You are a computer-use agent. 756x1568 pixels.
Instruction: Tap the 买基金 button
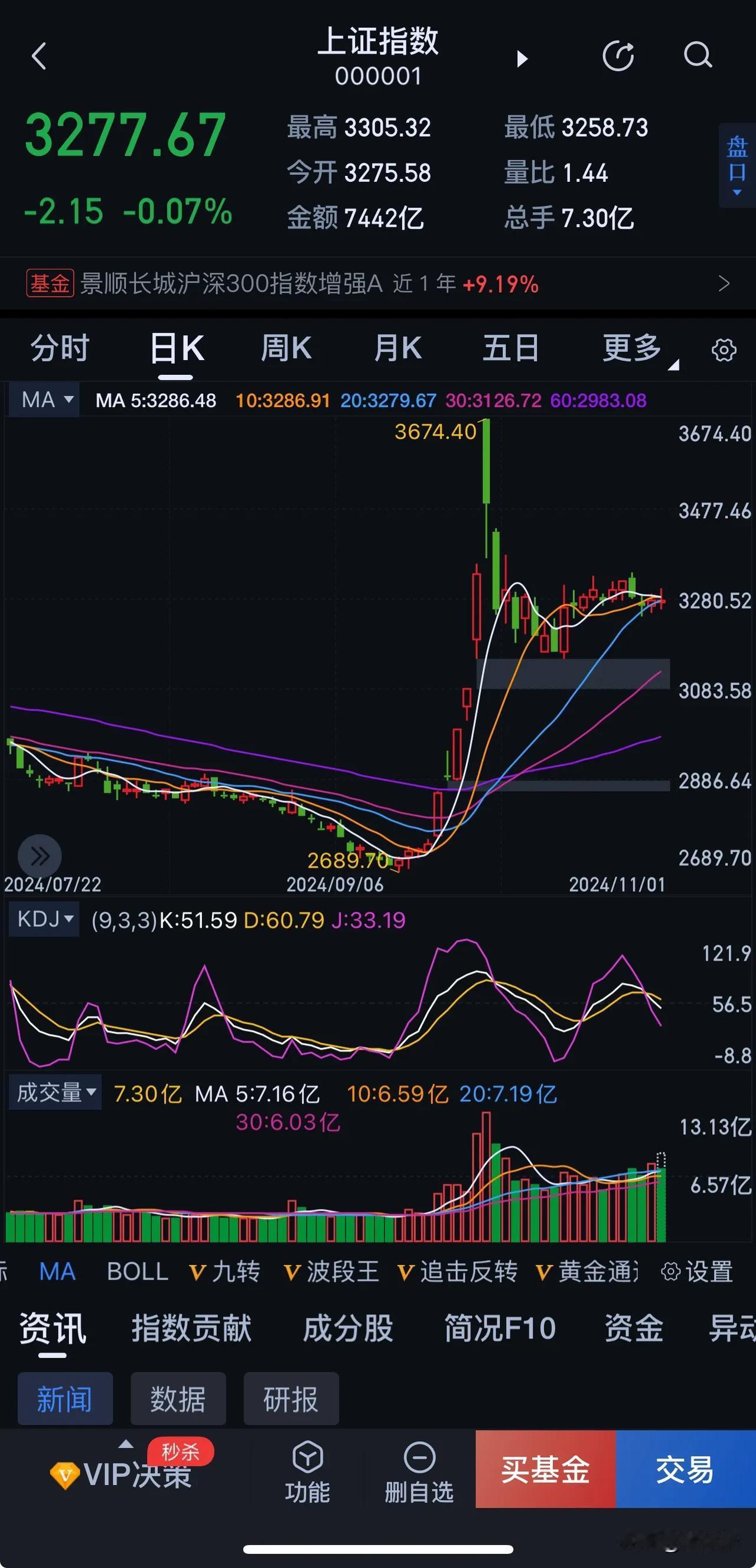click(545, 1470)
